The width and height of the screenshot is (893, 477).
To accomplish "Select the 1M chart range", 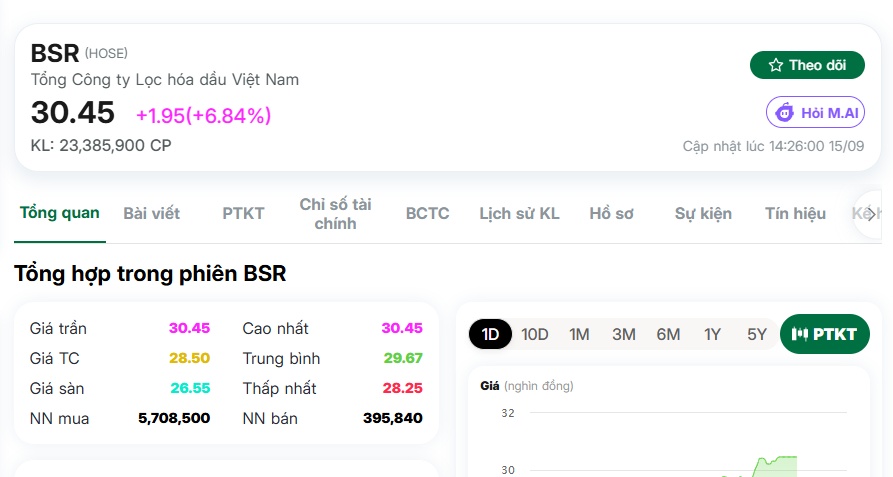I will (579, 334).
